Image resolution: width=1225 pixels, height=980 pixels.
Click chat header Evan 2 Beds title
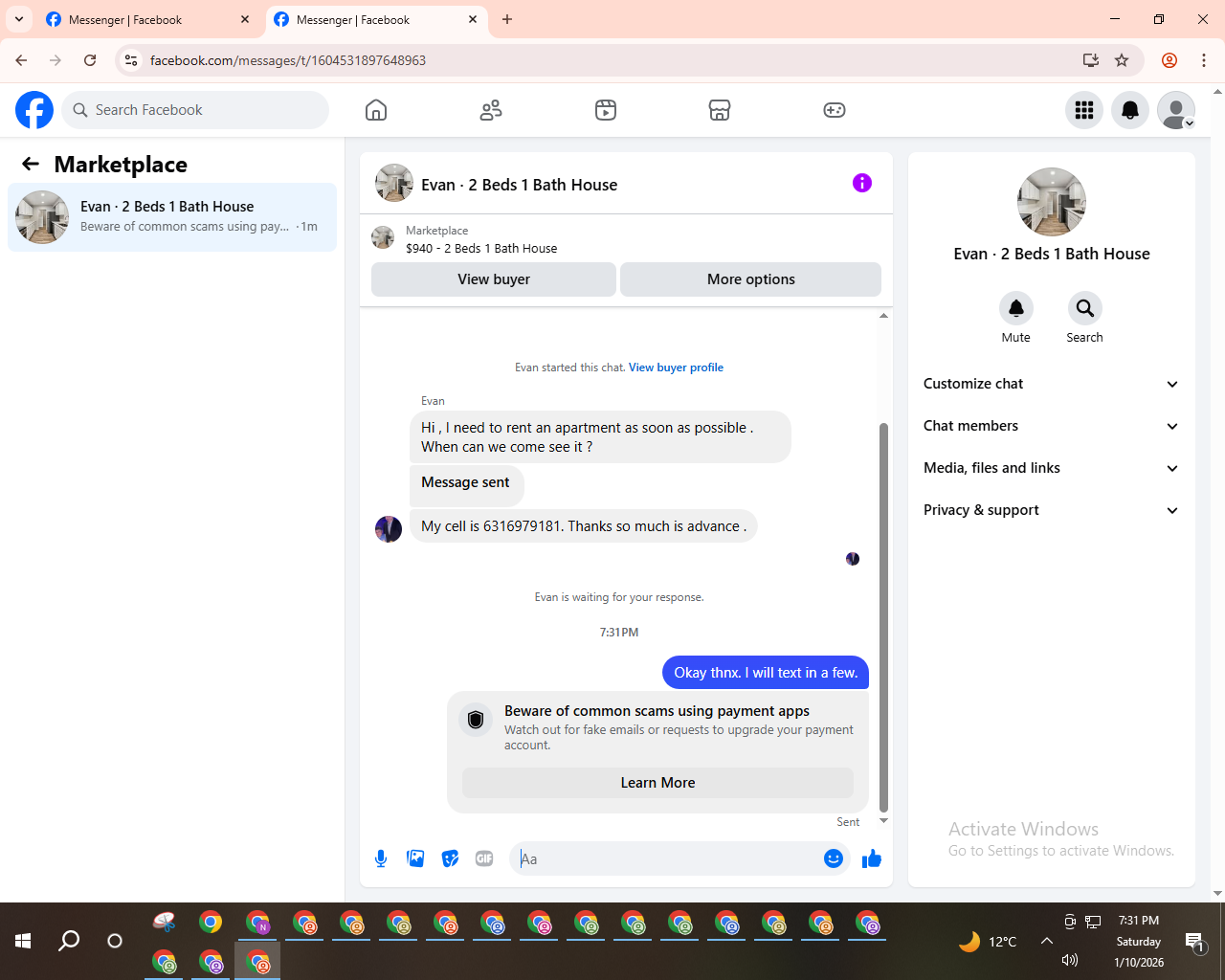(x=519, y=185)
